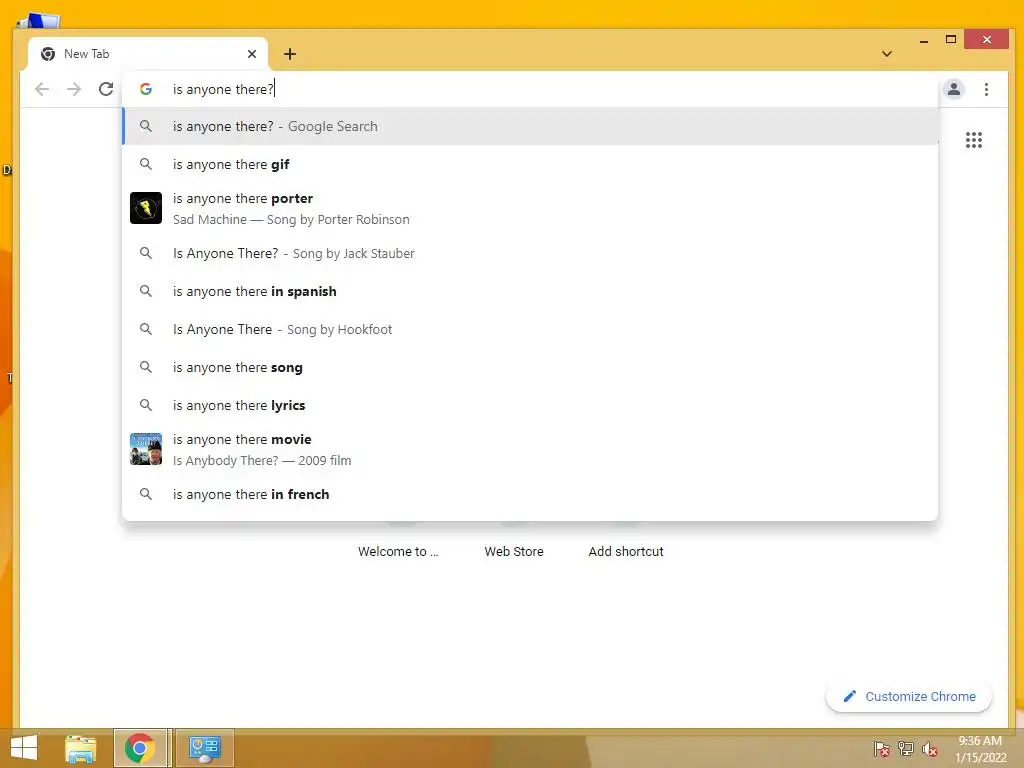This screenshot has height=768, width=1024.
Task: Click the Action Center flag tray icon
Action: 882,749
